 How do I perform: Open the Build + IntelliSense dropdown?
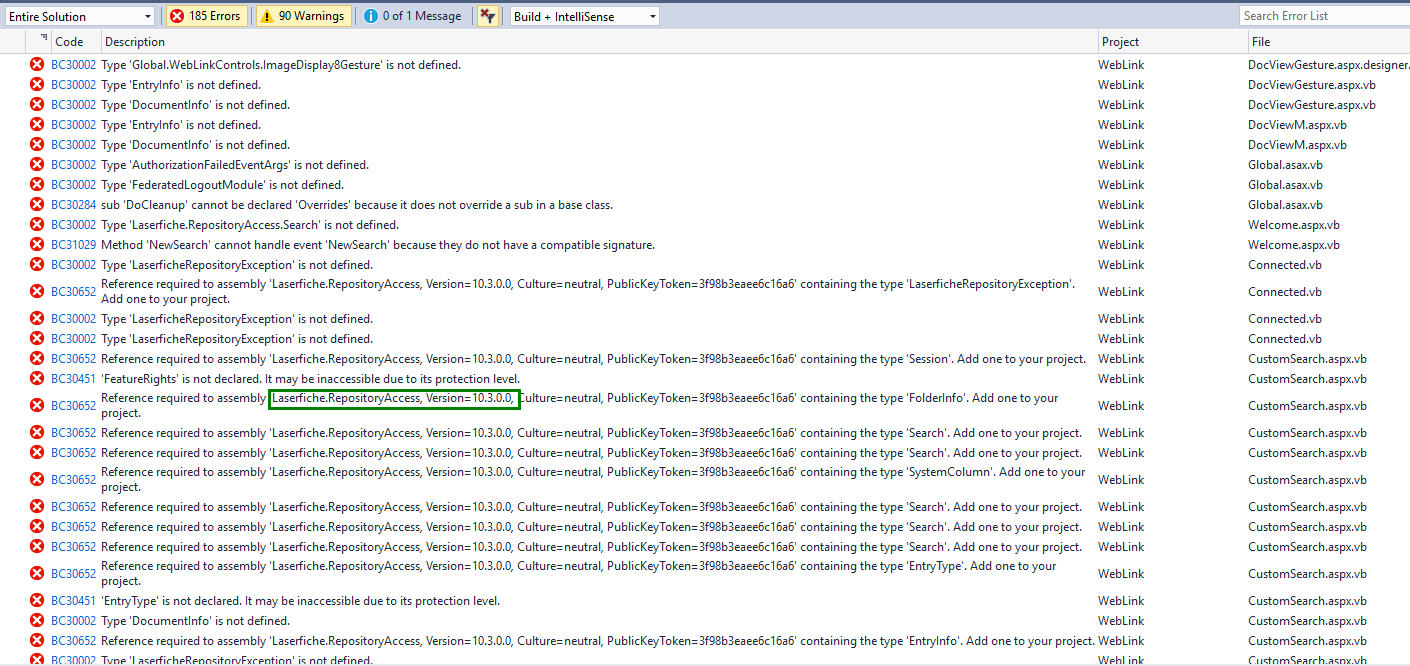[584, 16]
